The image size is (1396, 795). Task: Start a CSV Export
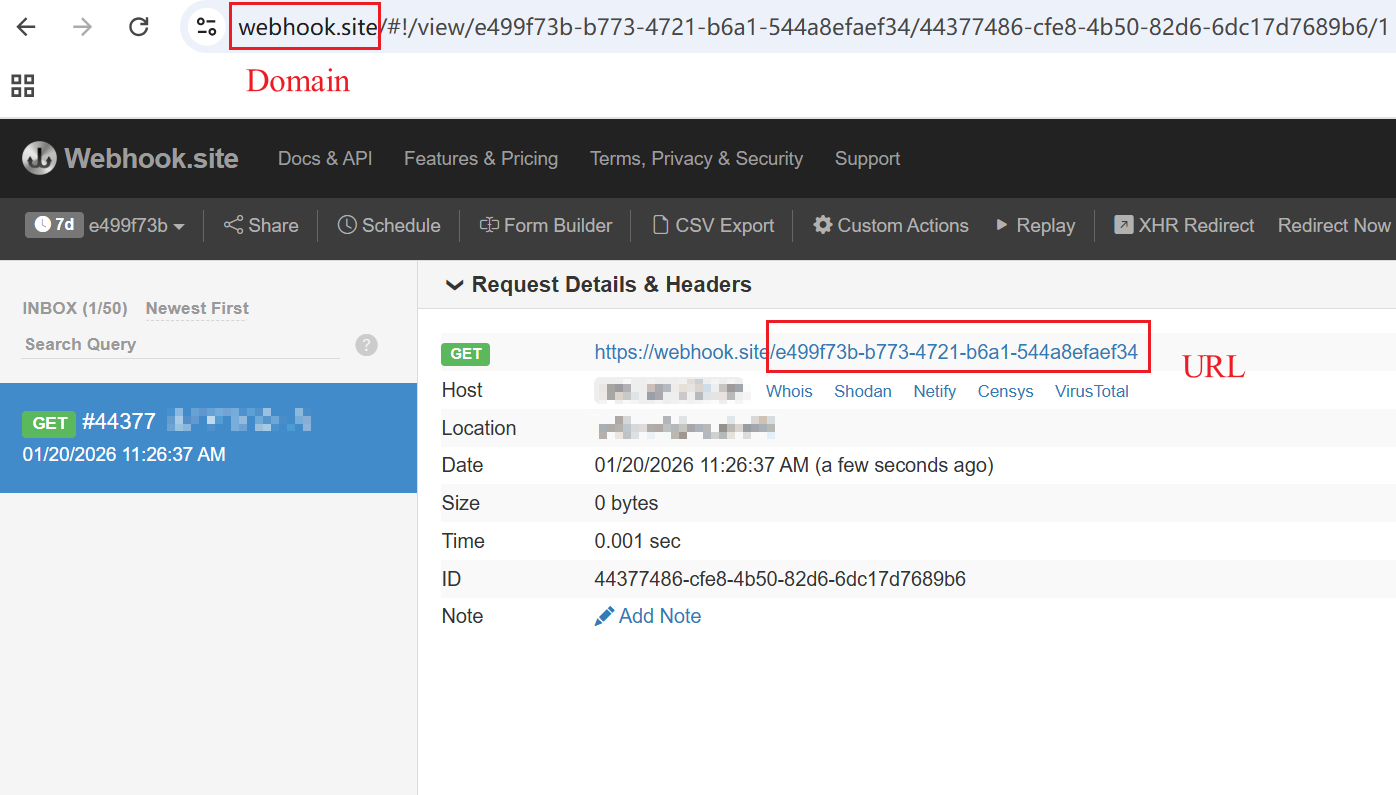pos(712,225)
